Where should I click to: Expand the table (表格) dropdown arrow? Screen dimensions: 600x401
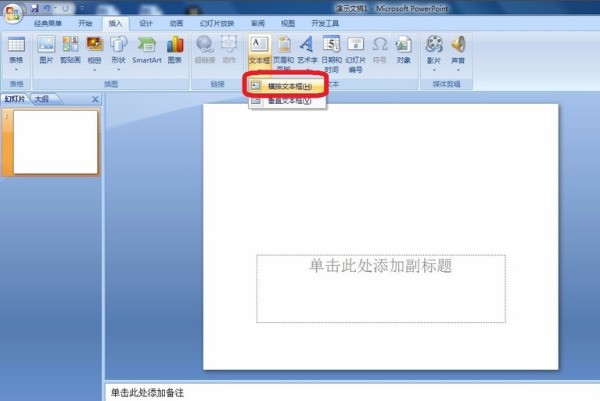click(16, 70)
